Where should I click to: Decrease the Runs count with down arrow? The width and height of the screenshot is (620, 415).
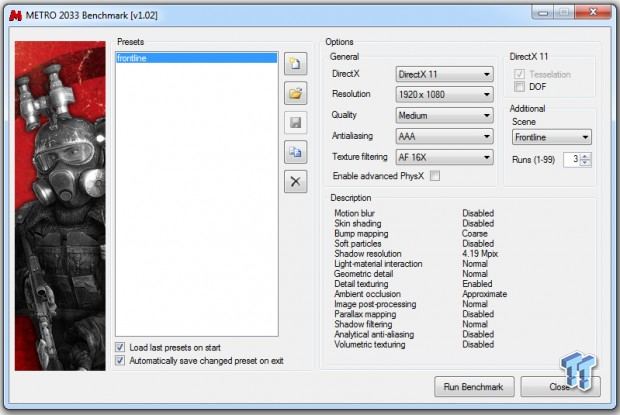pos(586,163)
